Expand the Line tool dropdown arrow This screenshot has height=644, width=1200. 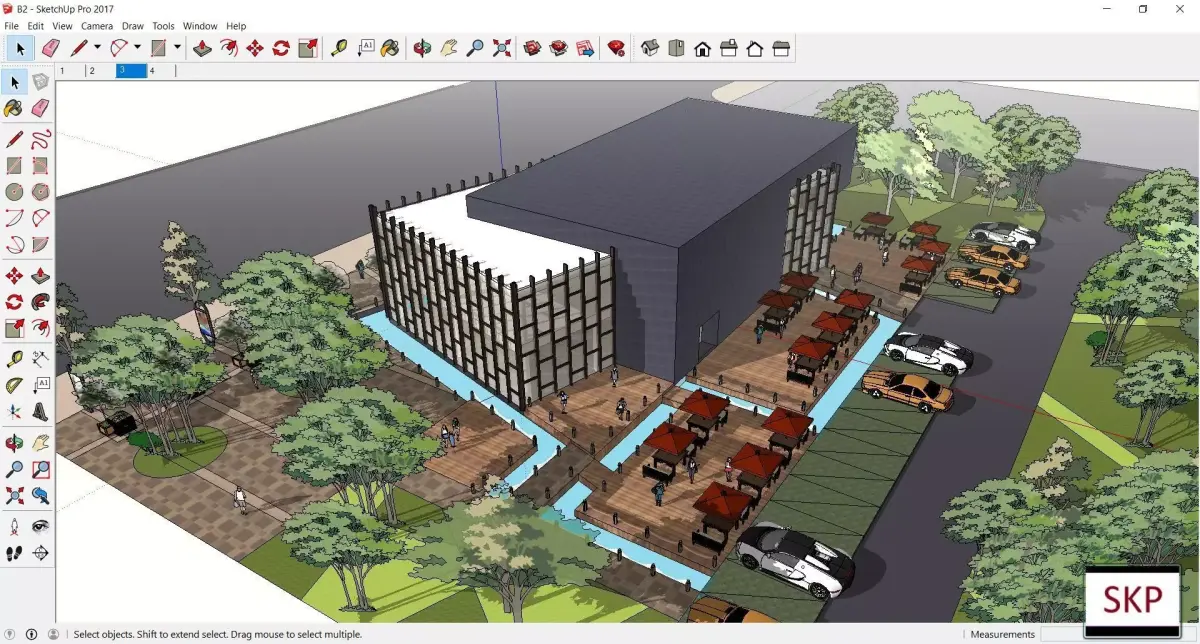(97, 48)
